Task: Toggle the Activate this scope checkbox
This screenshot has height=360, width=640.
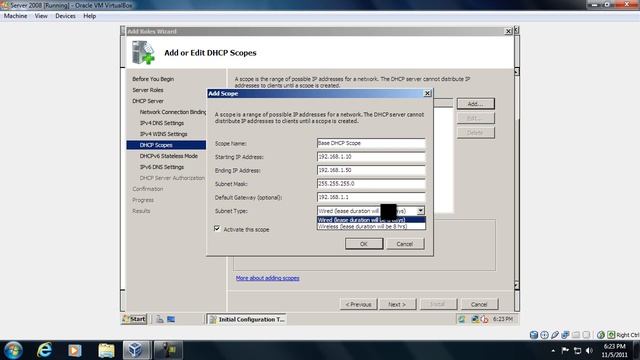Action: (217, 229)
